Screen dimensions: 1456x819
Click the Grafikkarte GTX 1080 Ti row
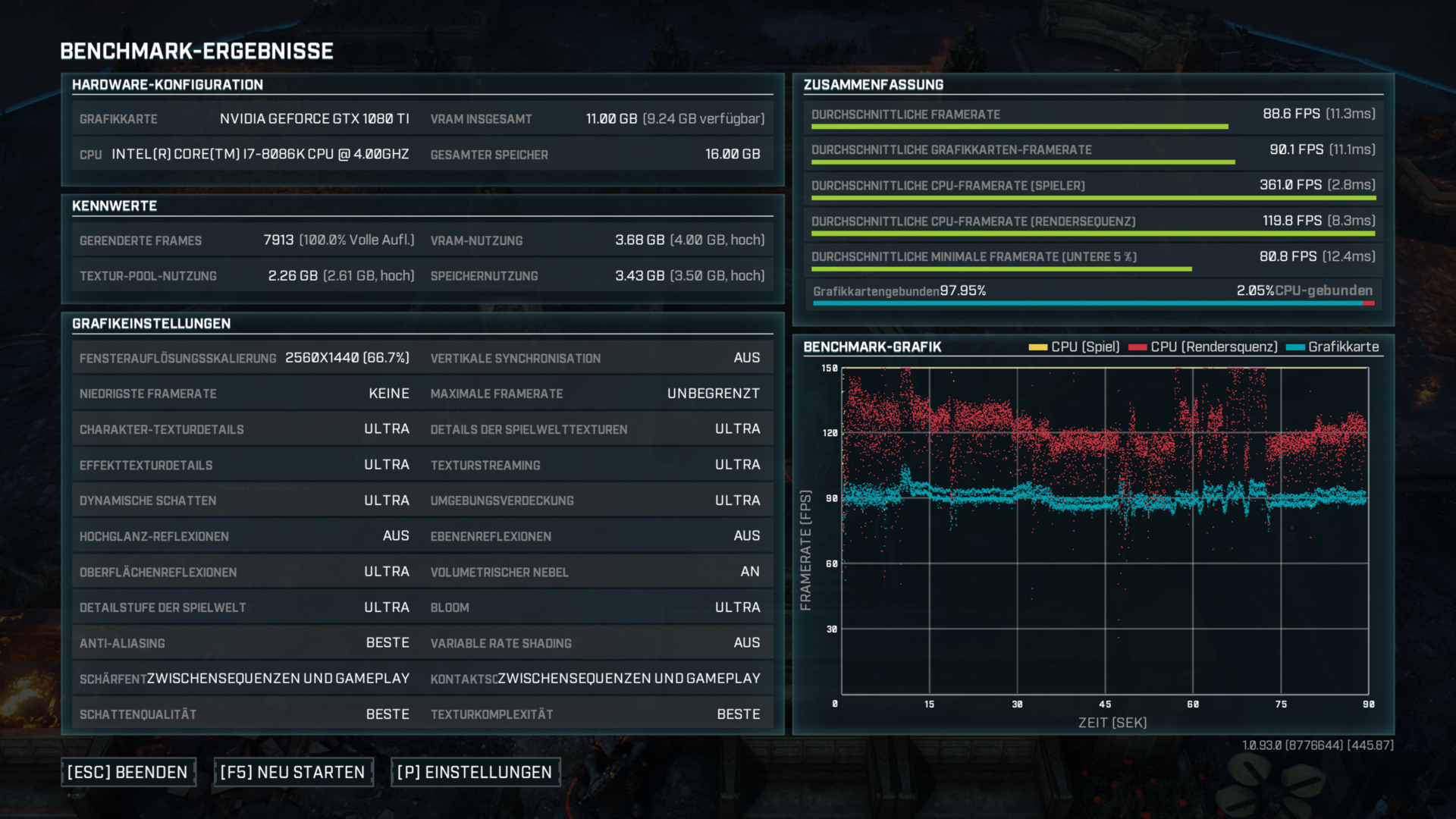244,119
